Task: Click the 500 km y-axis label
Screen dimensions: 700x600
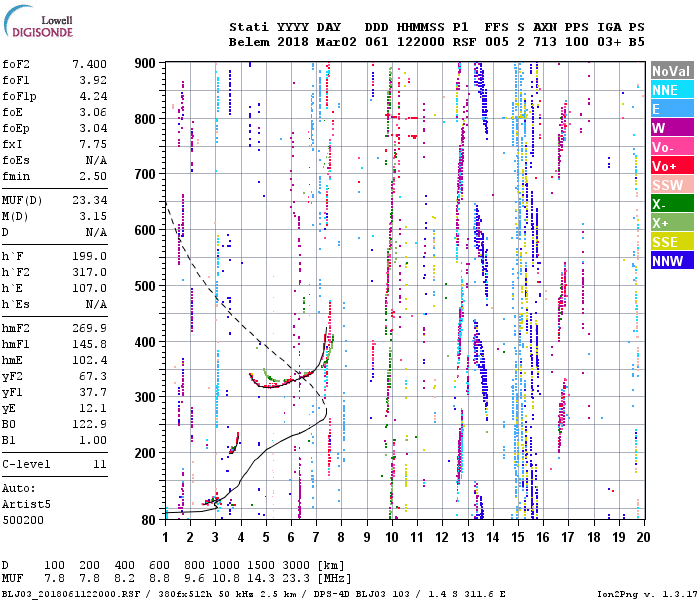Action: pos(145,286)
